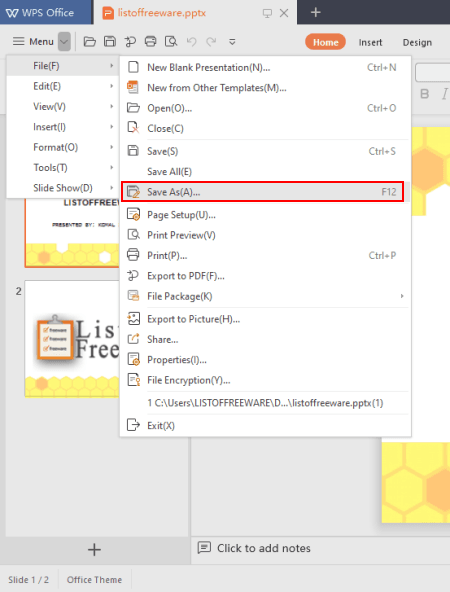
Task: Click the Undo arrow icon
Action: [x=191, y=42]
